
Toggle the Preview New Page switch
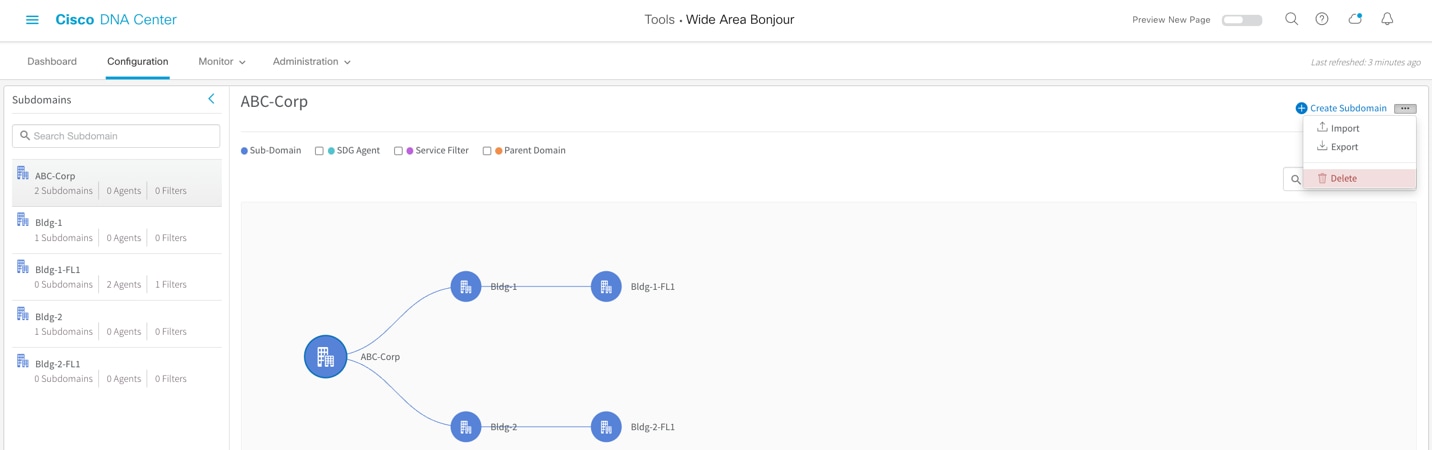pos(1242,20)
